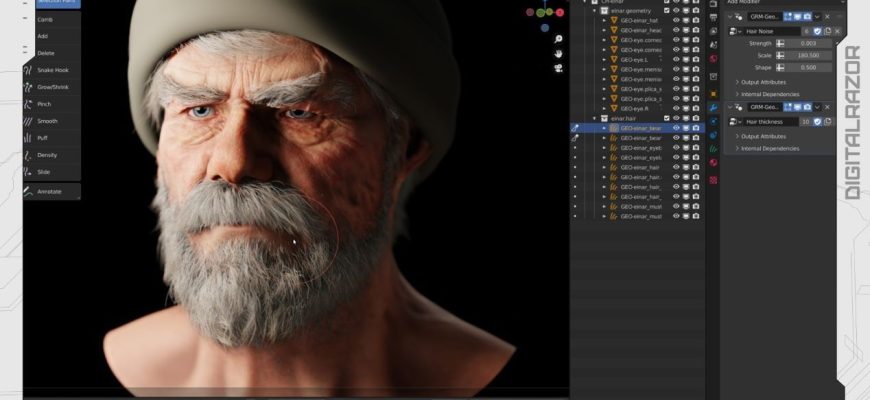Screen dimensions: 870x400
Task: Uncheck the einar.hair collection checkbox
Action: (x=665, y=118)
